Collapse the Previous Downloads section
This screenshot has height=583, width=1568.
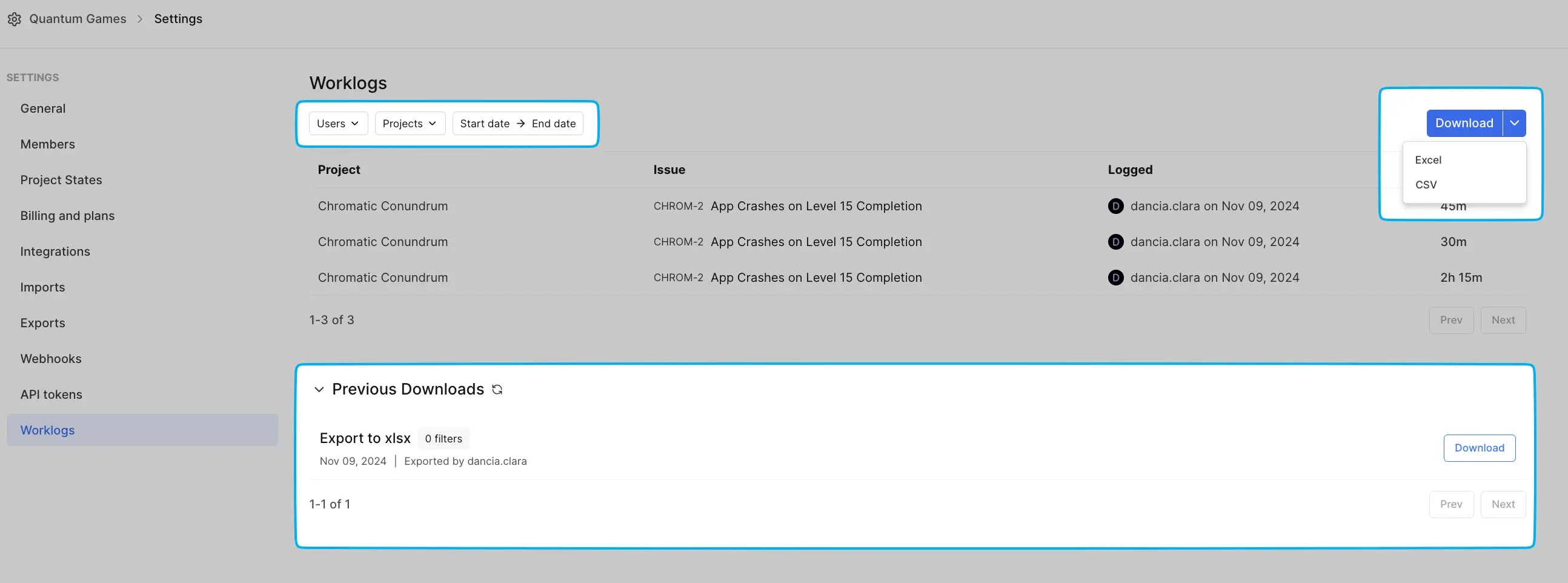point(318,390)
